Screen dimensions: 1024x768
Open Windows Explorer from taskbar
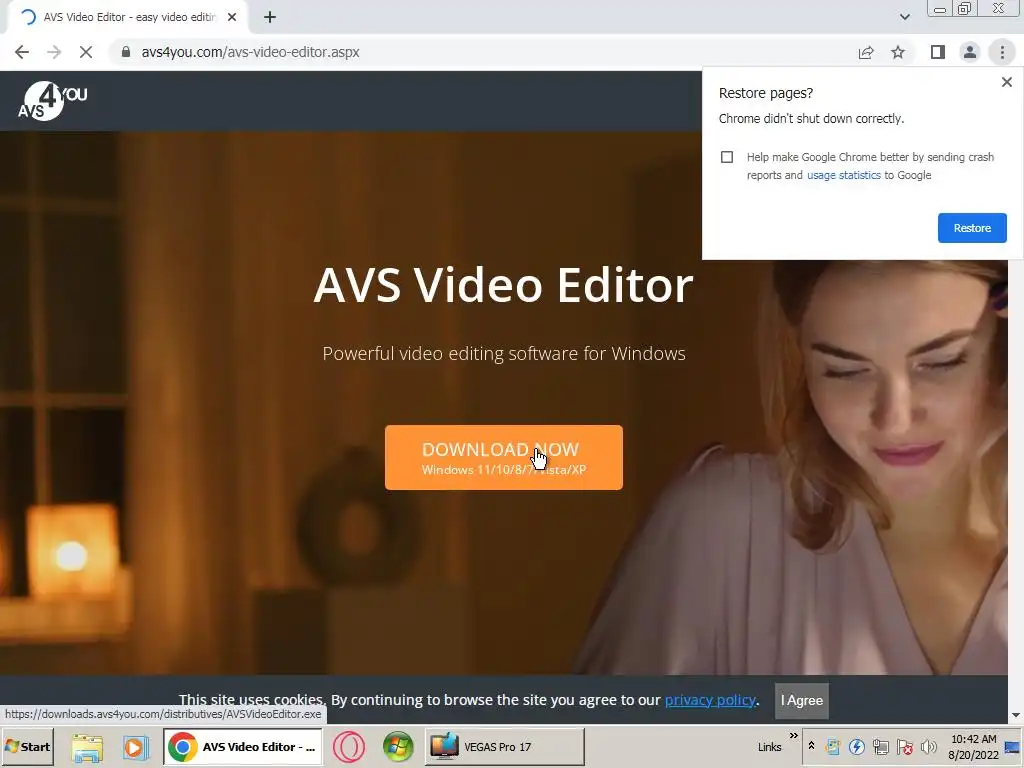click(87, 746)
